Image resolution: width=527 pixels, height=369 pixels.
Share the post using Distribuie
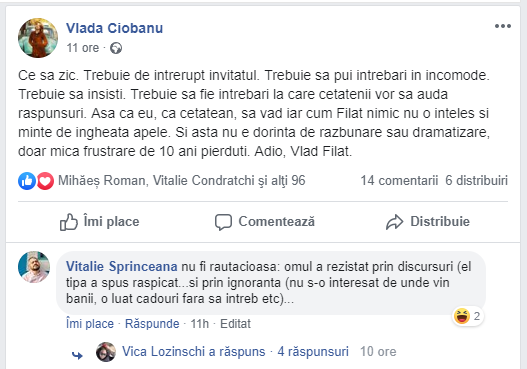428,222
